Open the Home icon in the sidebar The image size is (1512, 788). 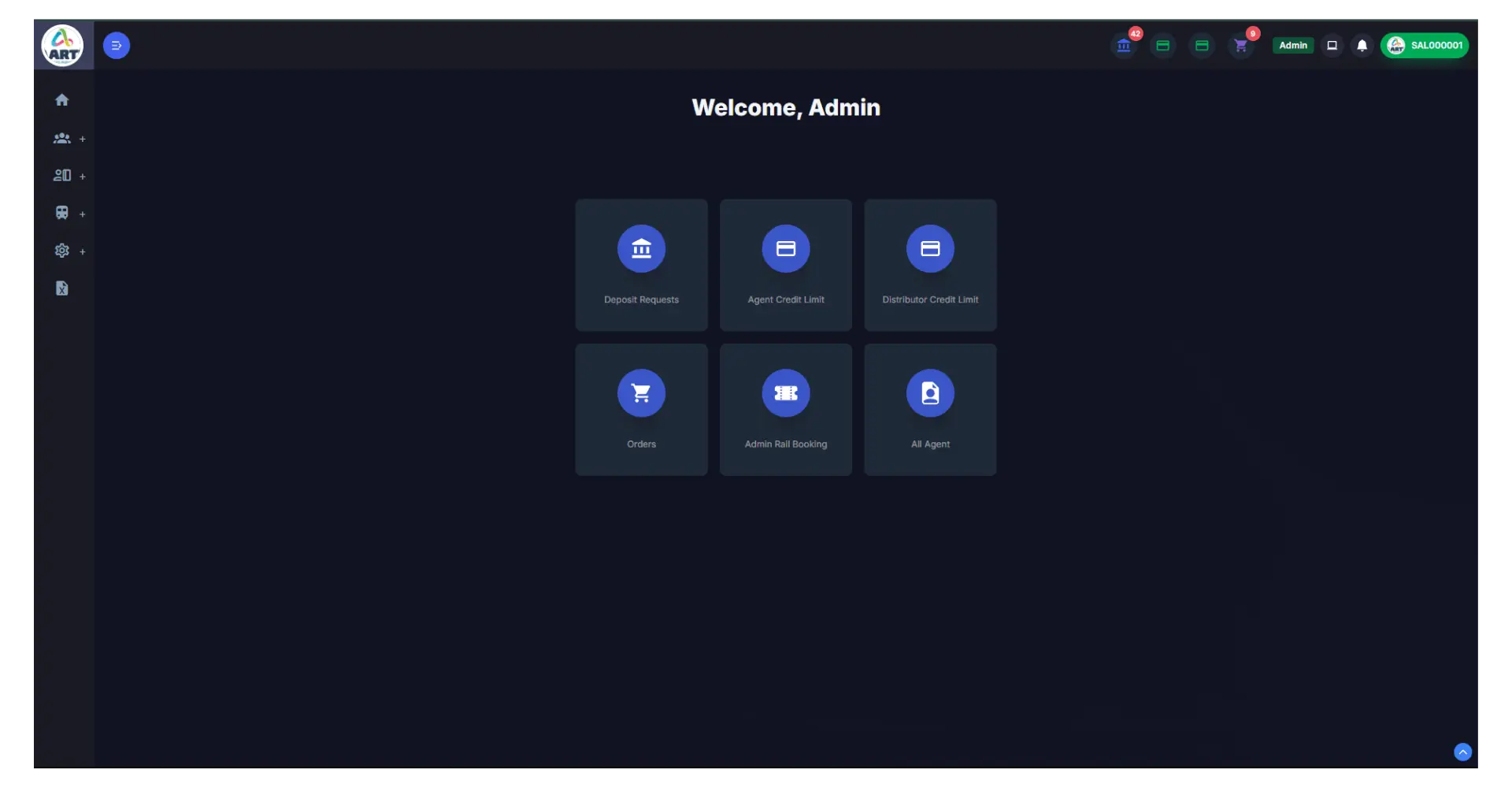[x=62, y=100]
